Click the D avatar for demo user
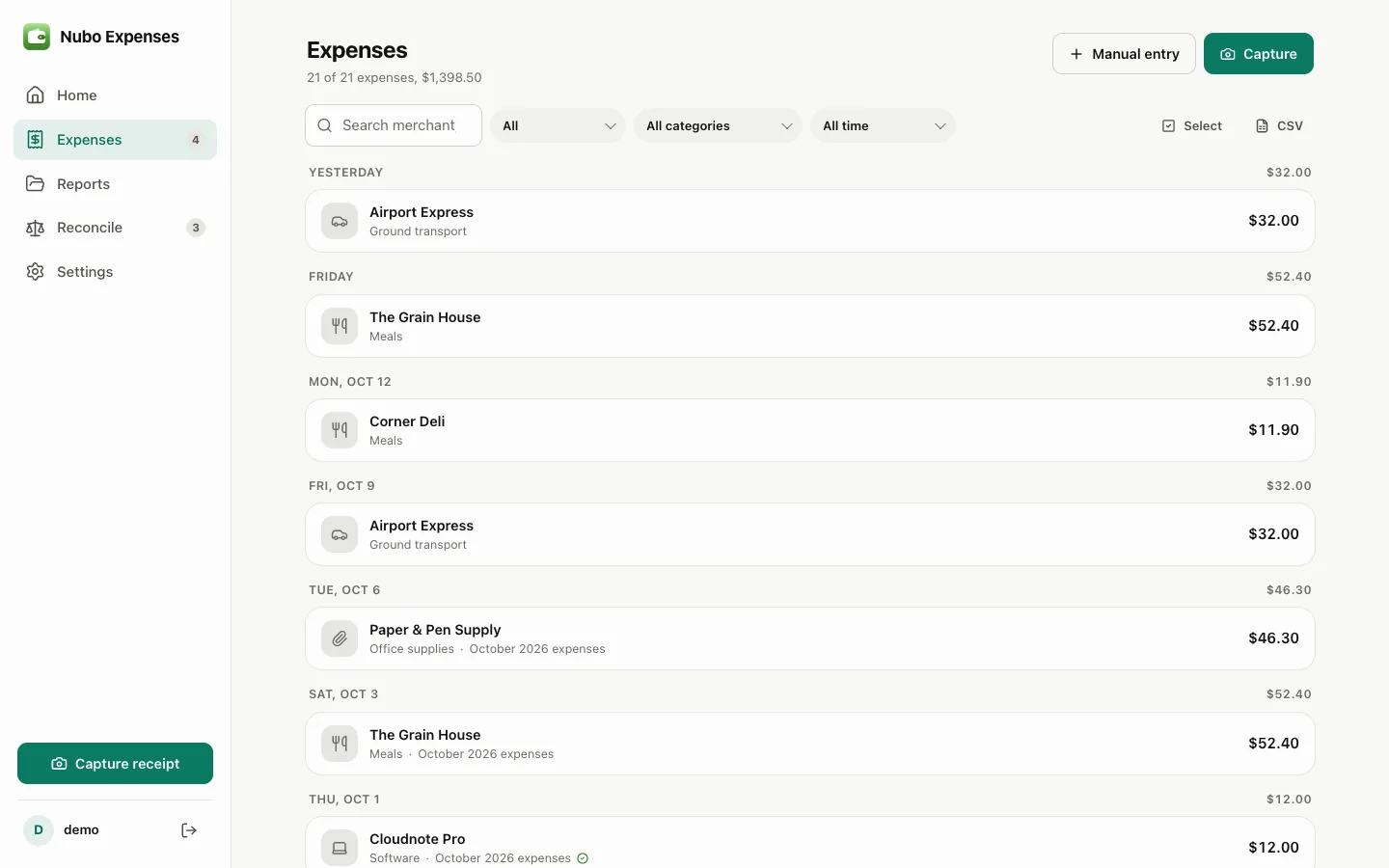1389x868 pixels. tap(39, 830)
